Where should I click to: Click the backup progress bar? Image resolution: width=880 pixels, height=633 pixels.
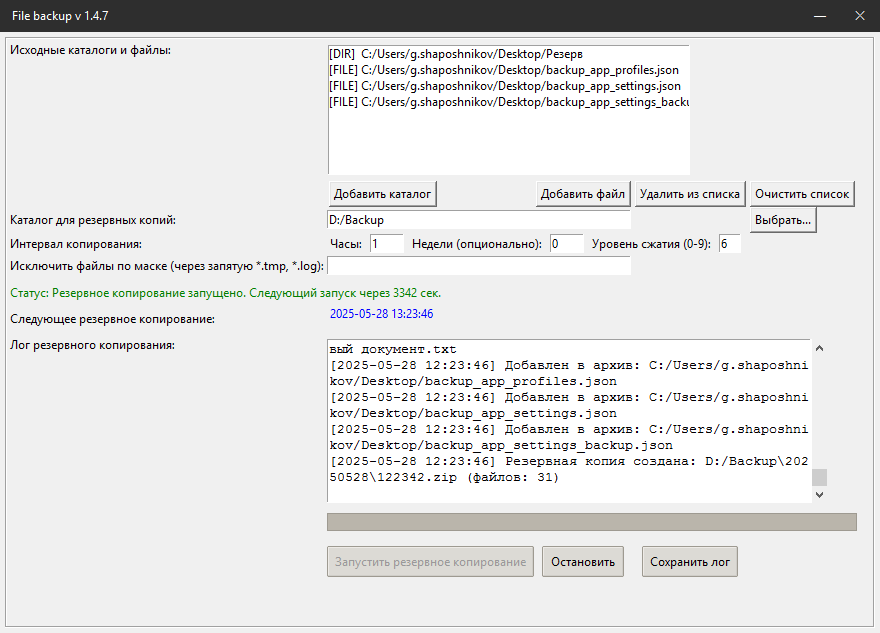tap(592, 522)
